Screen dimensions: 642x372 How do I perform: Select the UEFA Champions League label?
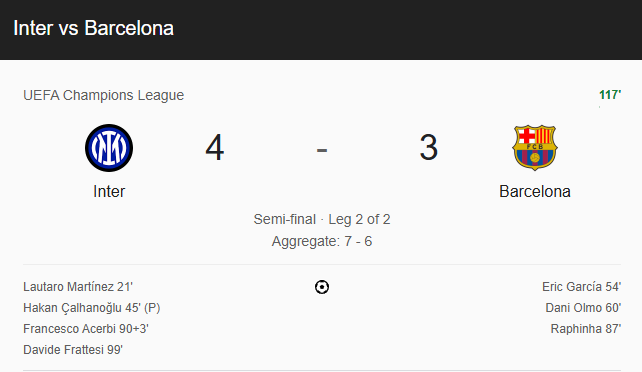click(x=104, y=95)
